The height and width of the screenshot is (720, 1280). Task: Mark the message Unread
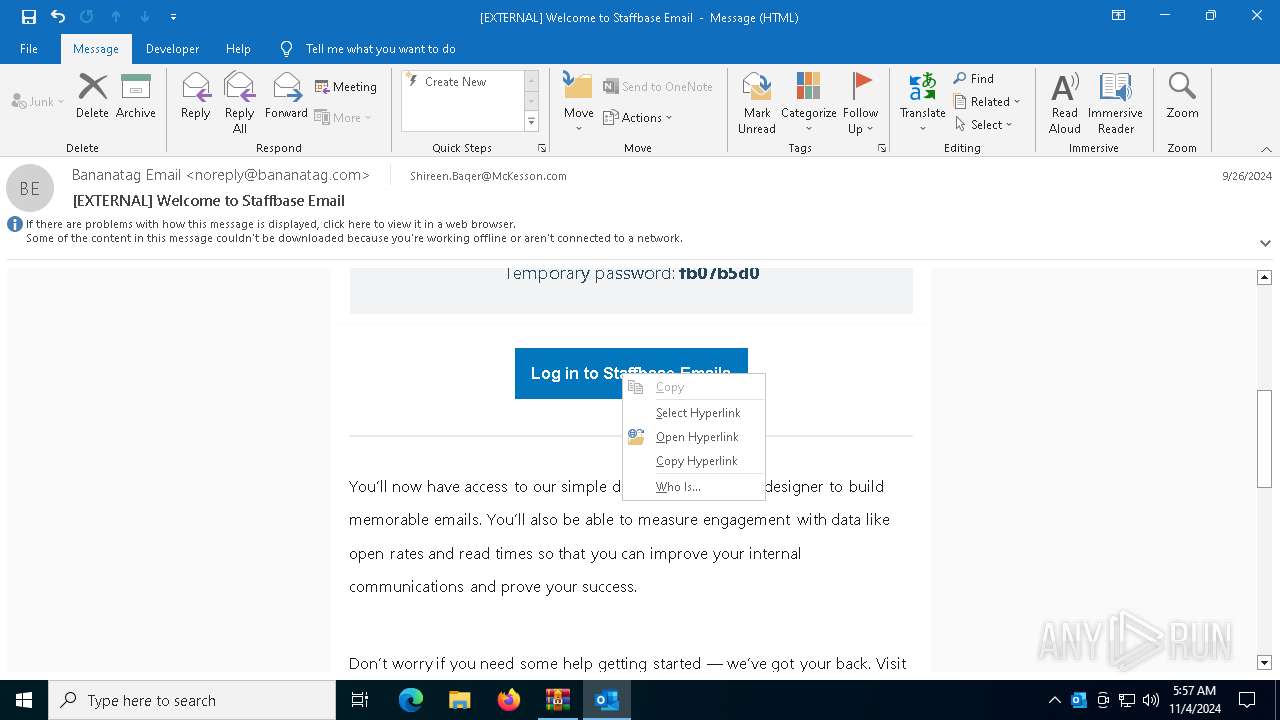point(757,103)
